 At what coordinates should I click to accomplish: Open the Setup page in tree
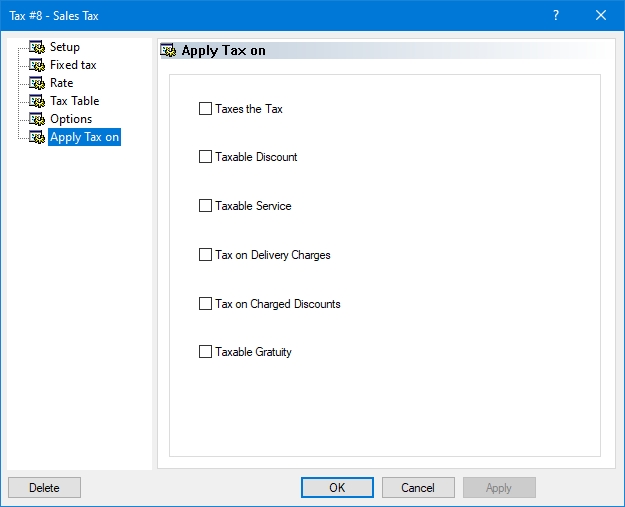coord(65,47)
